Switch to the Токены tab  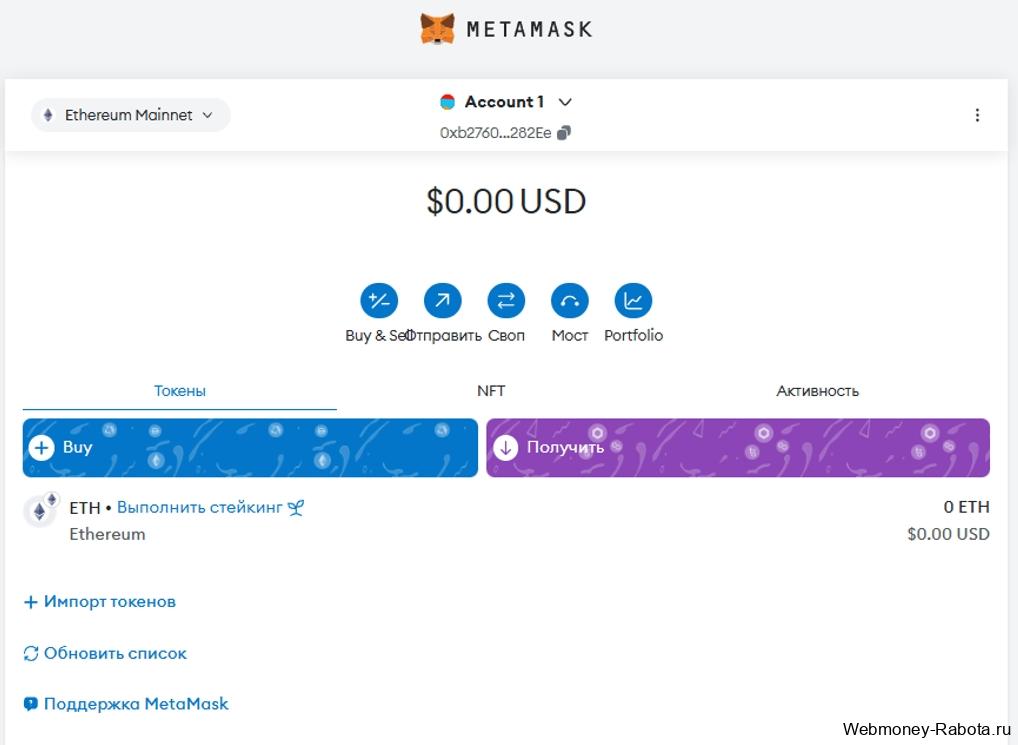point(180,391)
